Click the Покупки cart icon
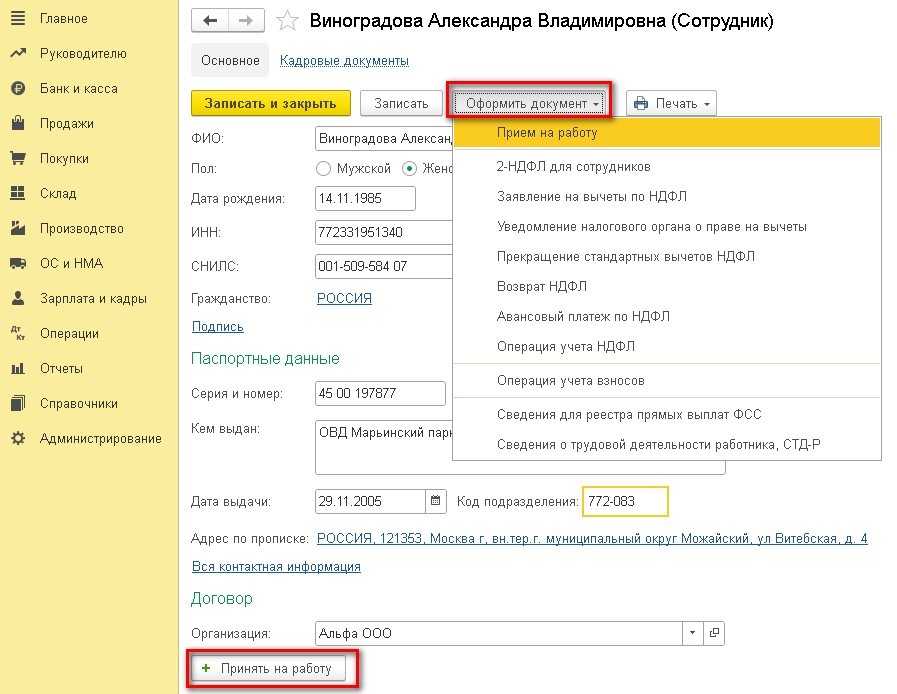Screen dimensions: 897x694 18,158
